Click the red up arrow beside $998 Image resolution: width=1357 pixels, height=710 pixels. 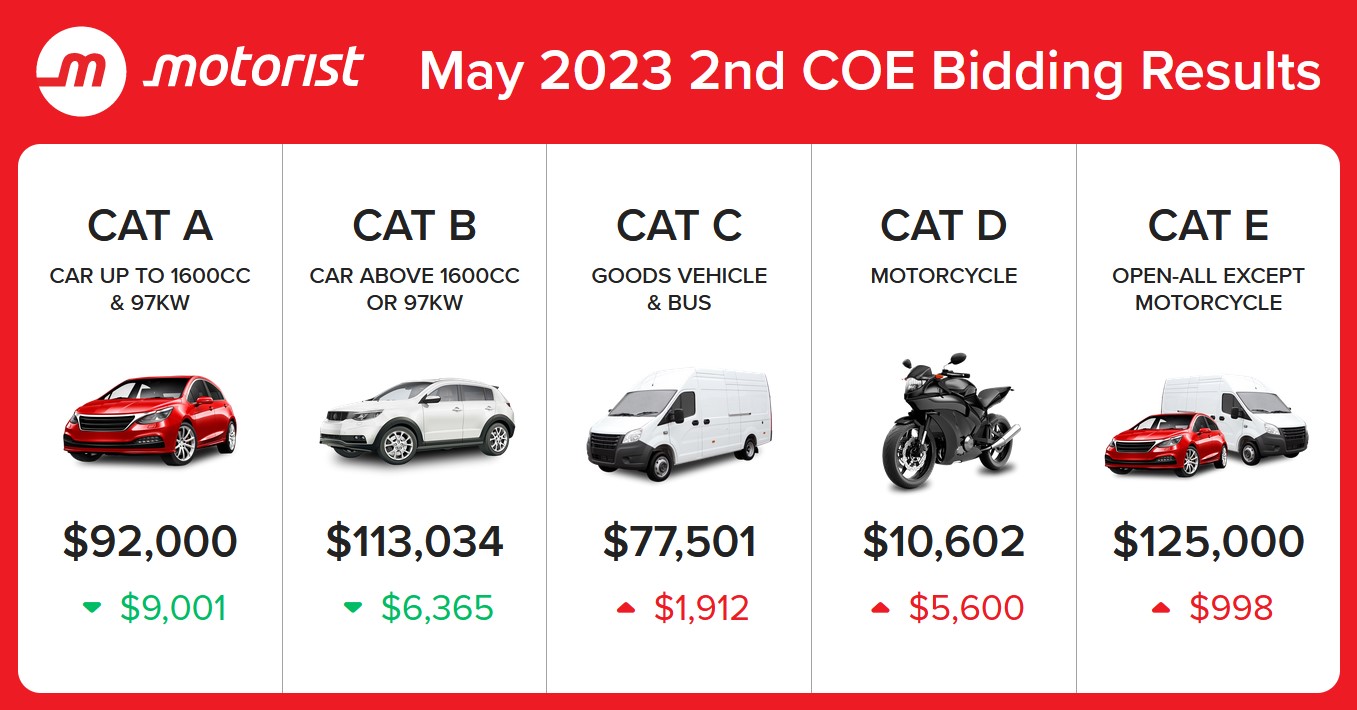point(1161,607)
